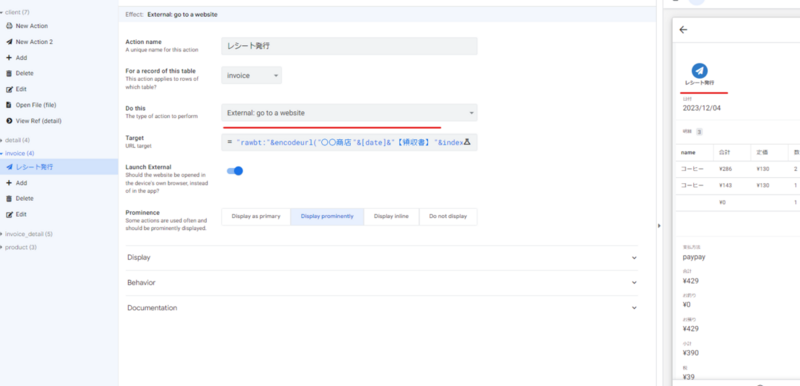
Task: Choose Display as primary prominence
Action: point(256,216)
